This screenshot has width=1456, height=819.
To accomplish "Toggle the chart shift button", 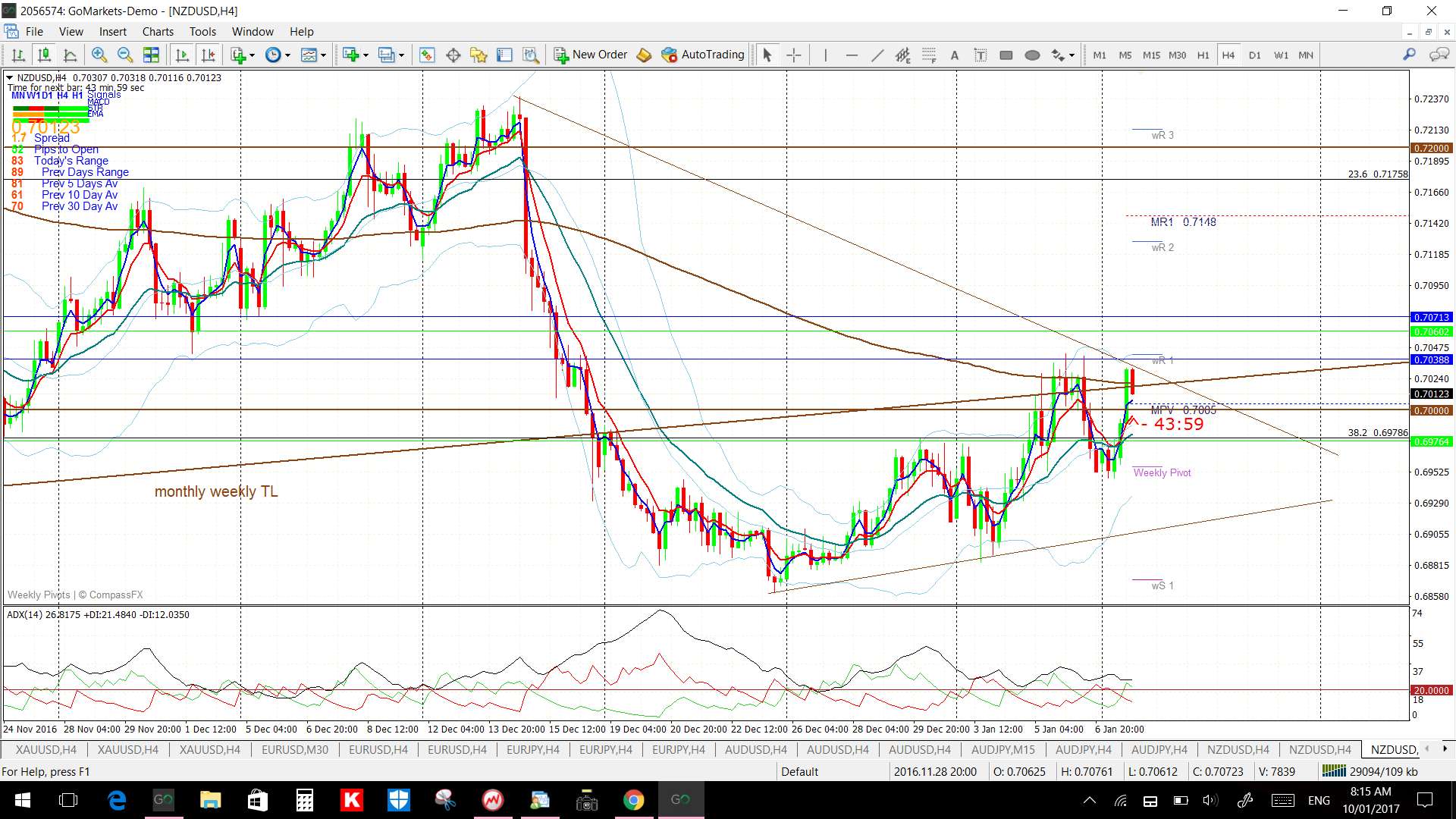I will point(208,55).
